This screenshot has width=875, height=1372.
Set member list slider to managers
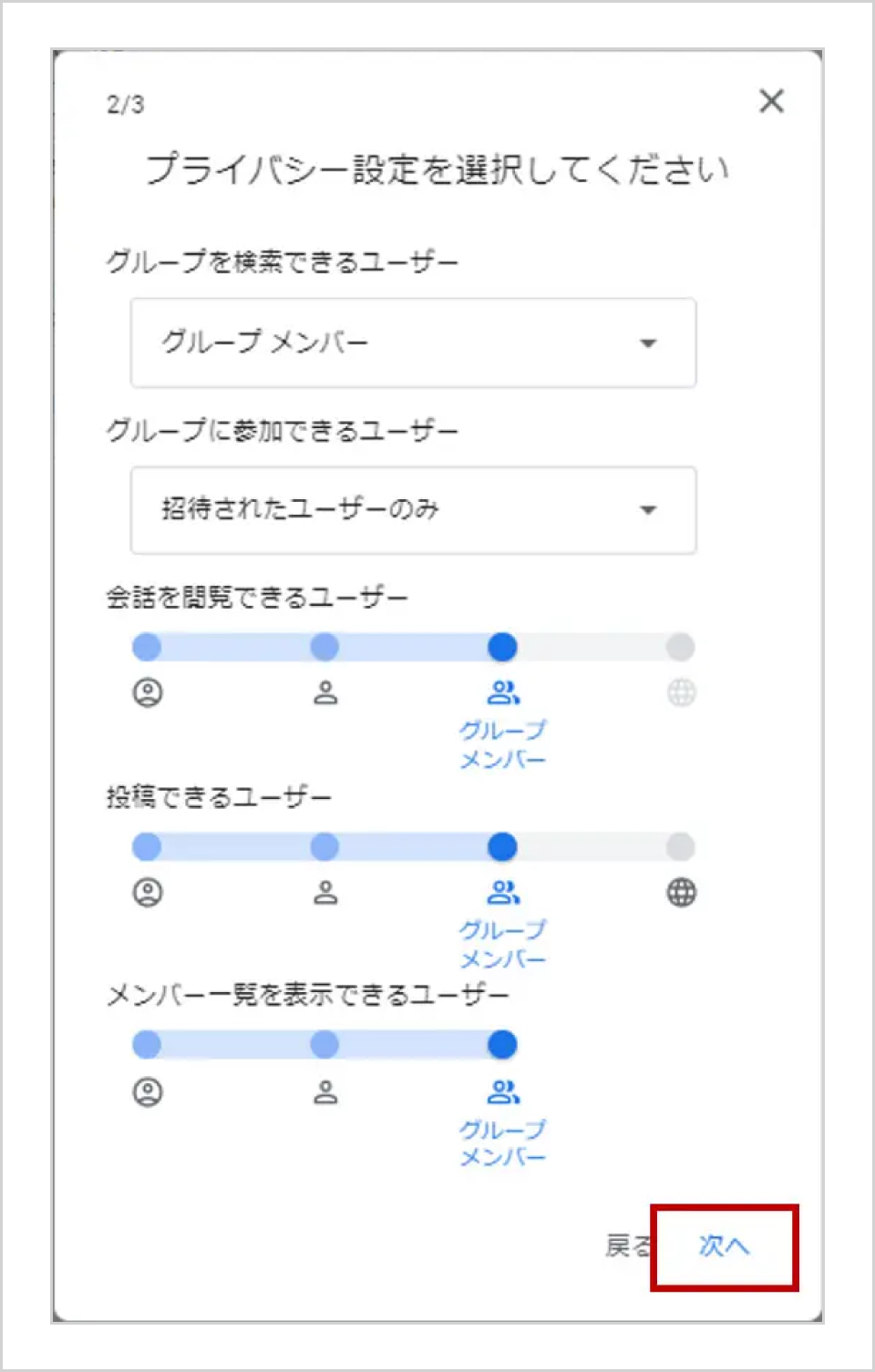[x=324, y=1045]
